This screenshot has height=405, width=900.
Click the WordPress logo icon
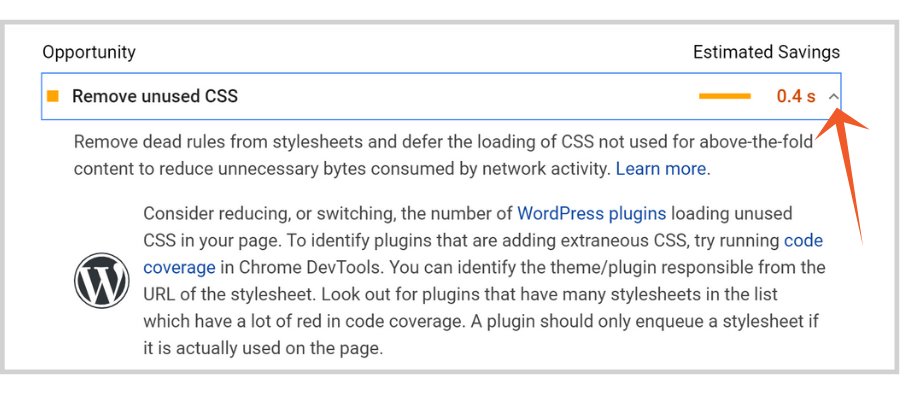point(102,281)
